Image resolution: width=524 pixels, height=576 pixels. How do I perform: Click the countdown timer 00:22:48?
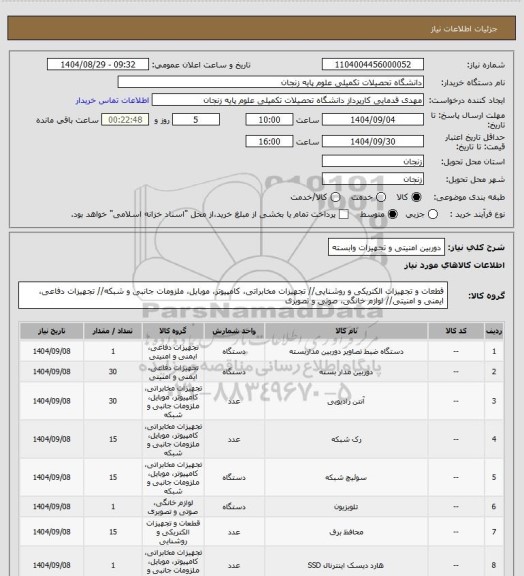click(125, 120)
